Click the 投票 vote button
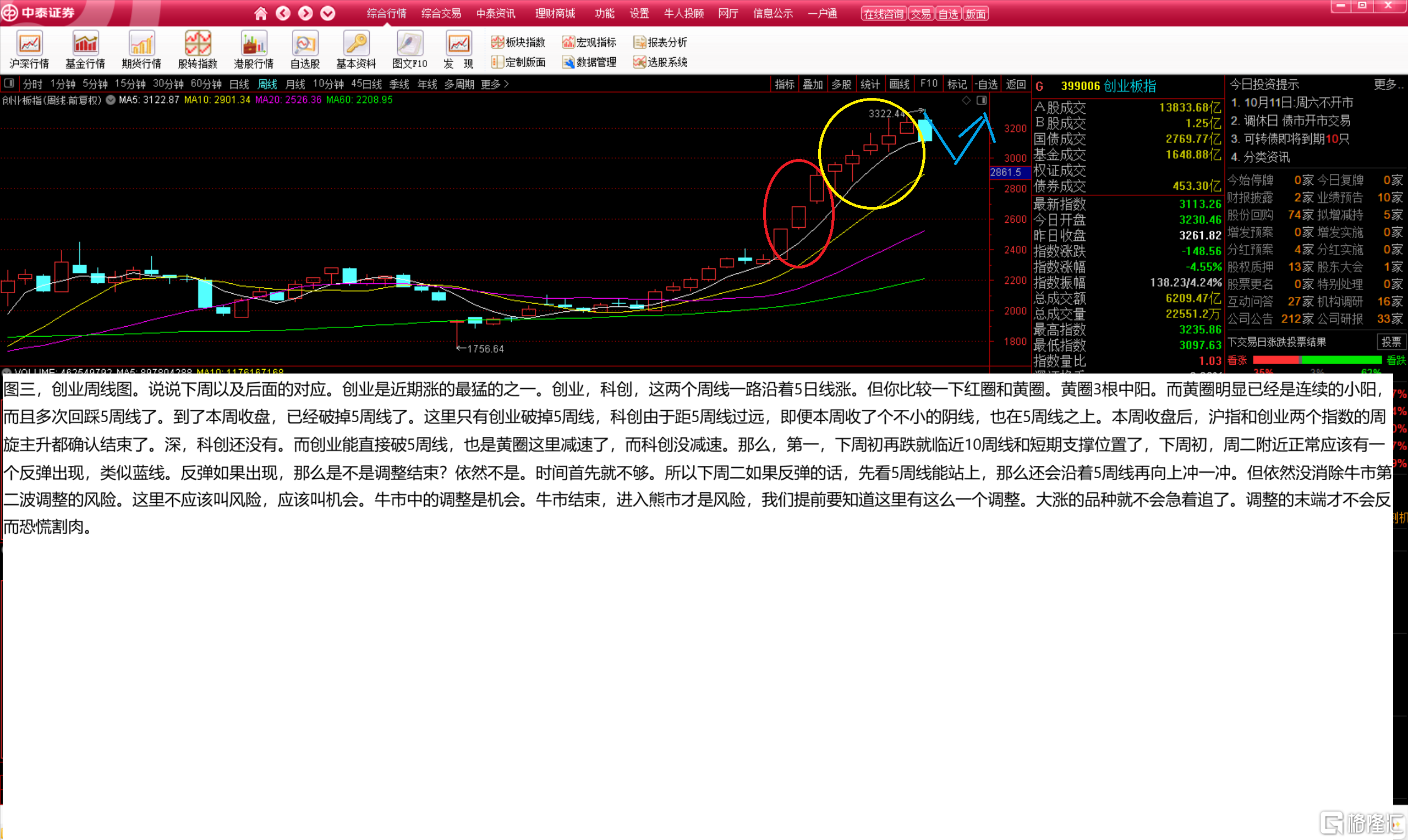The width and height of the screenshot is (1408, 840). coord(1391,342)
